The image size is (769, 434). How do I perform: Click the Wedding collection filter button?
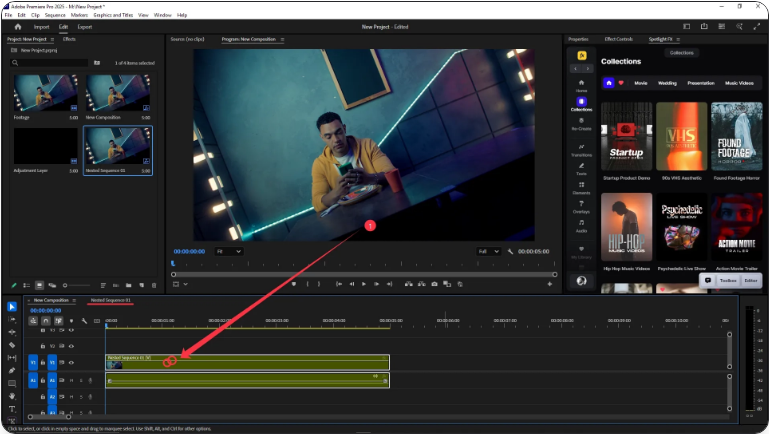(x=667, y=83)
